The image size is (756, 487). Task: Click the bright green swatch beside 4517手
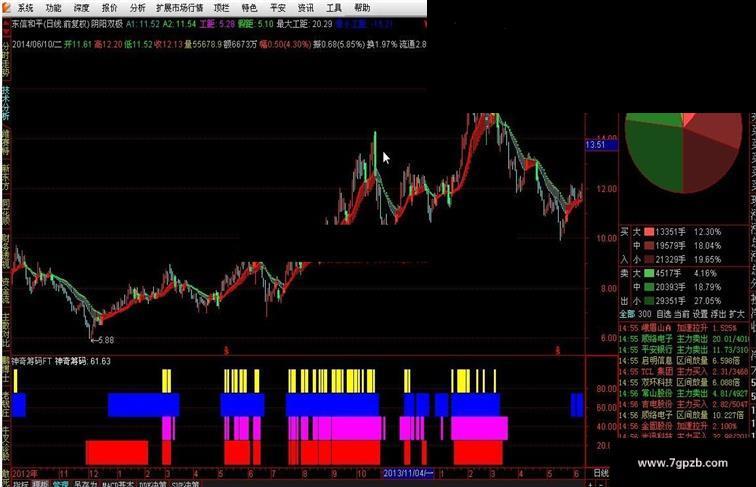[649, 273]
